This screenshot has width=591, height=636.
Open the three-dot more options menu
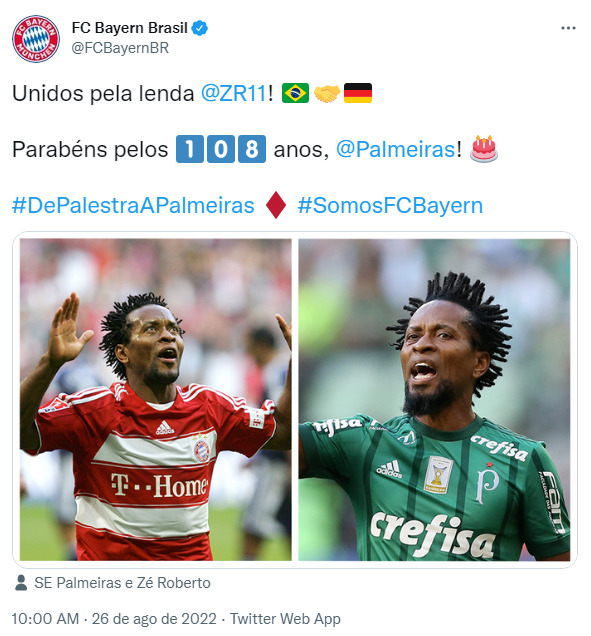[x=568, y=28]
